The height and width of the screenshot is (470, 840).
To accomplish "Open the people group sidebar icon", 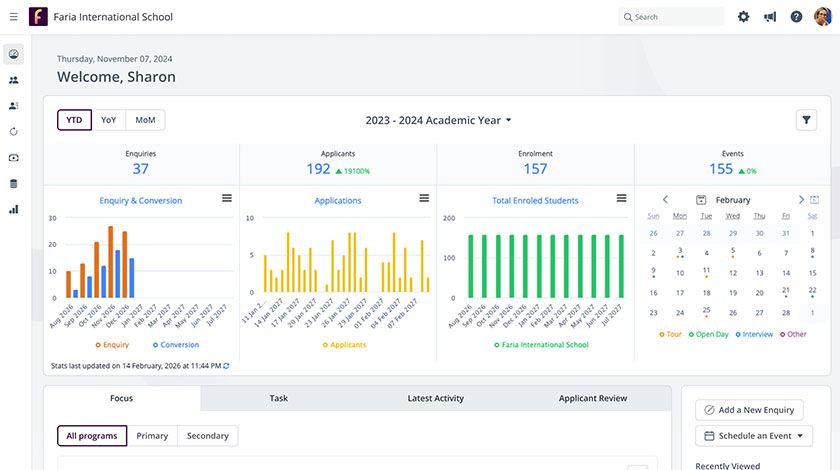I will [13, 80].
